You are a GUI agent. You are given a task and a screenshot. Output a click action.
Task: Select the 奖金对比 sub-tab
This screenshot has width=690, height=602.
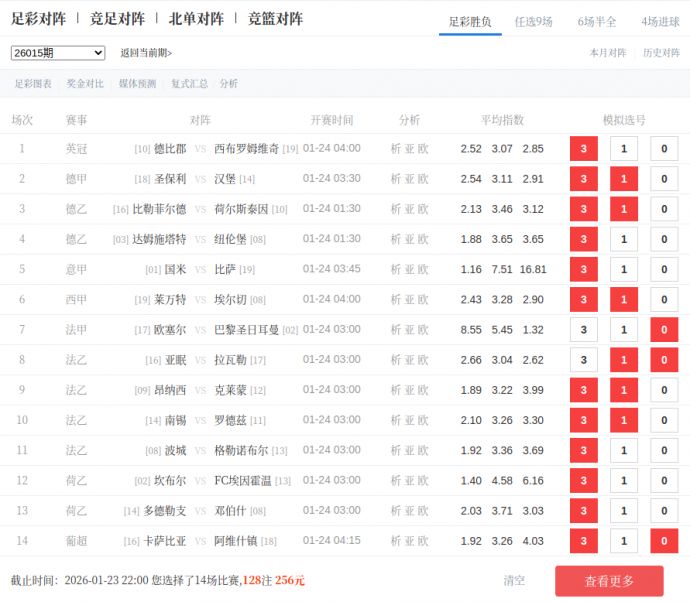point(85,84)
